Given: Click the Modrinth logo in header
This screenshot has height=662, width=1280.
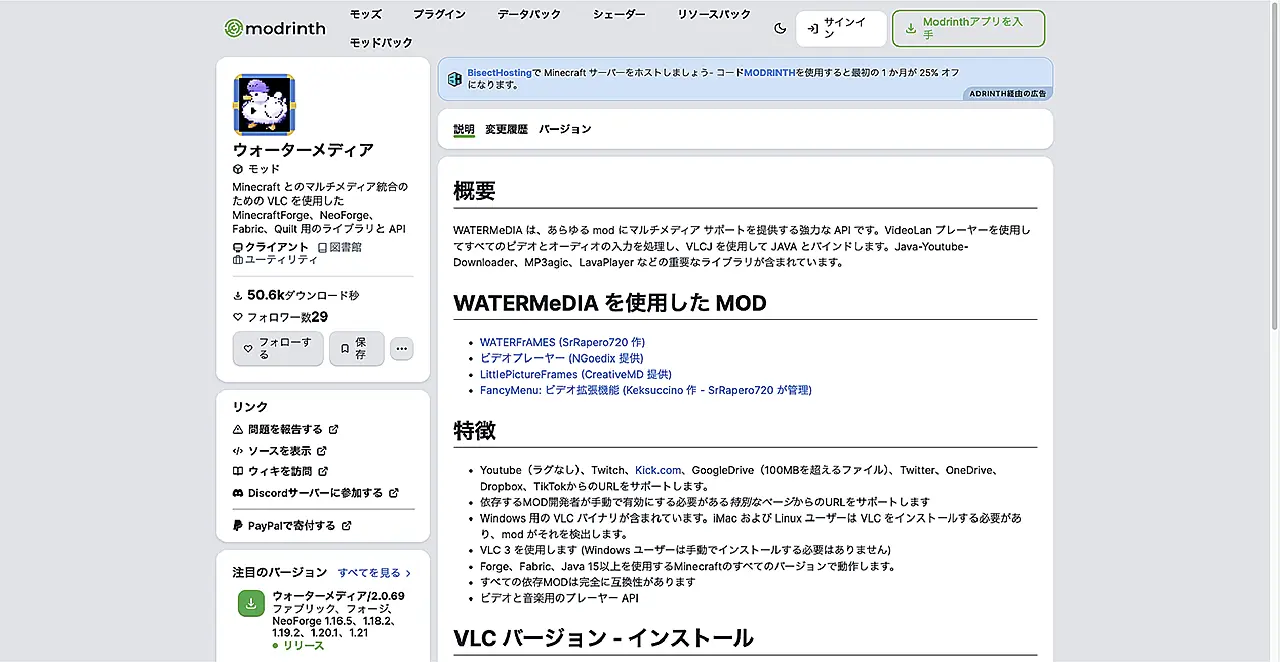Looking at the screenshot, I should [x=275, y=28].
